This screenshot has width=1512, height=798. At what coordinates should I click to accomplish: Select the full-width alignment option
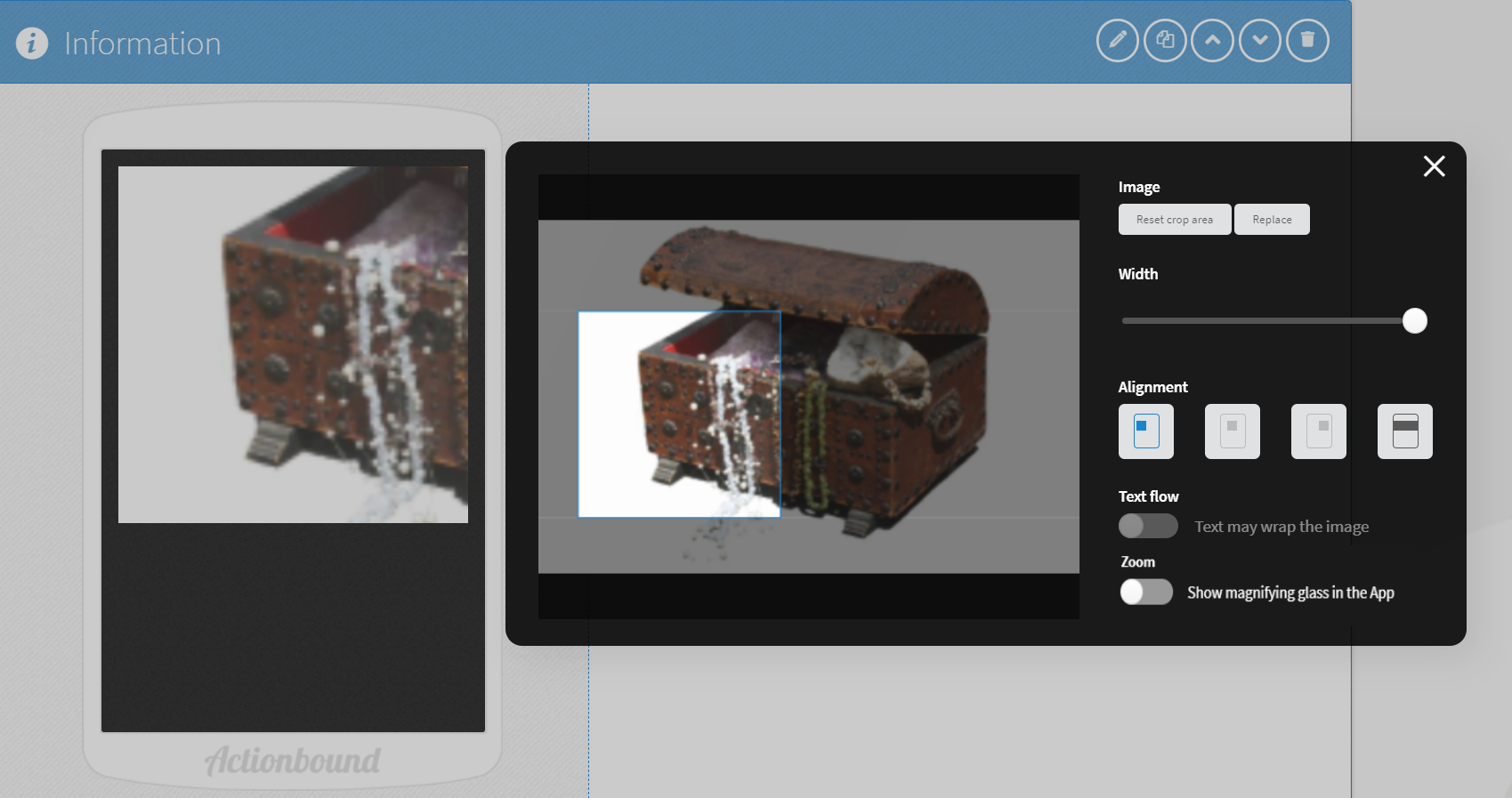[x=1405, y=431]
